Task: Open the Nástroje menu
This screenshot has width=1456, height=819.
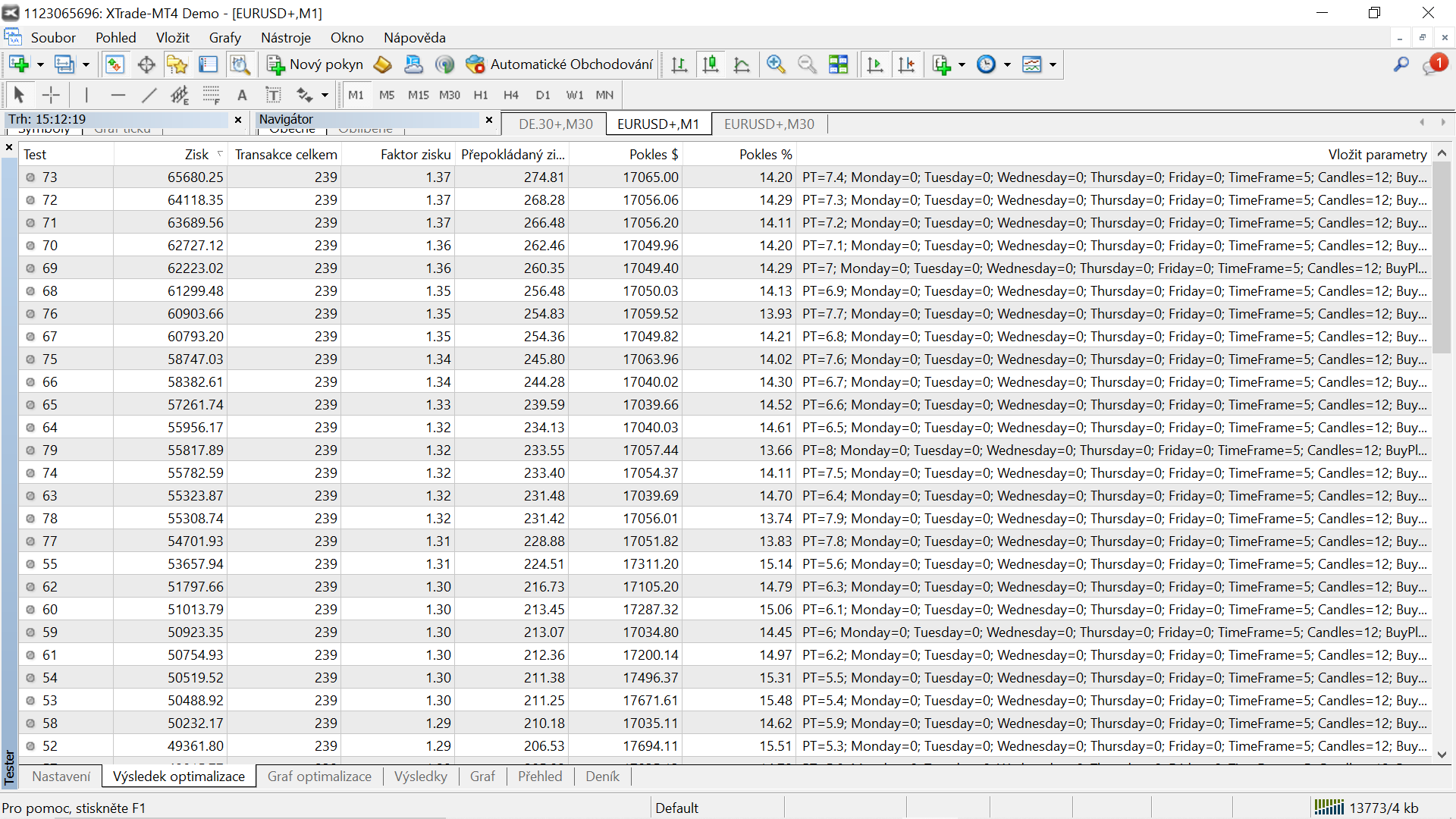Action: click(285, 37)
